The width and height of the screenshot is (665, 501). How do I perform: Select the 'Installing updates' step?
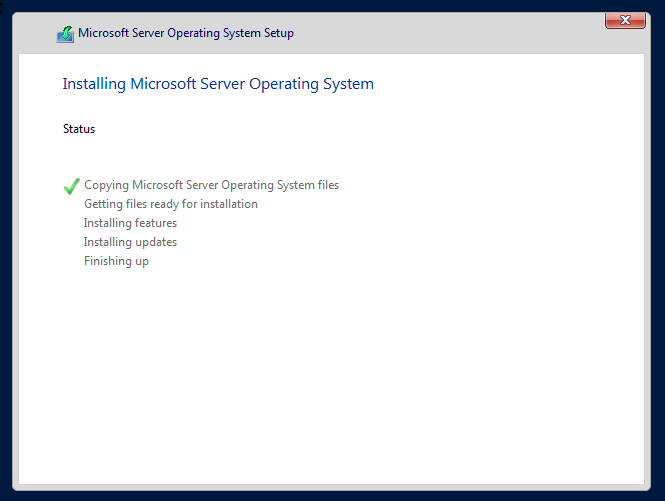click(130, 242)
